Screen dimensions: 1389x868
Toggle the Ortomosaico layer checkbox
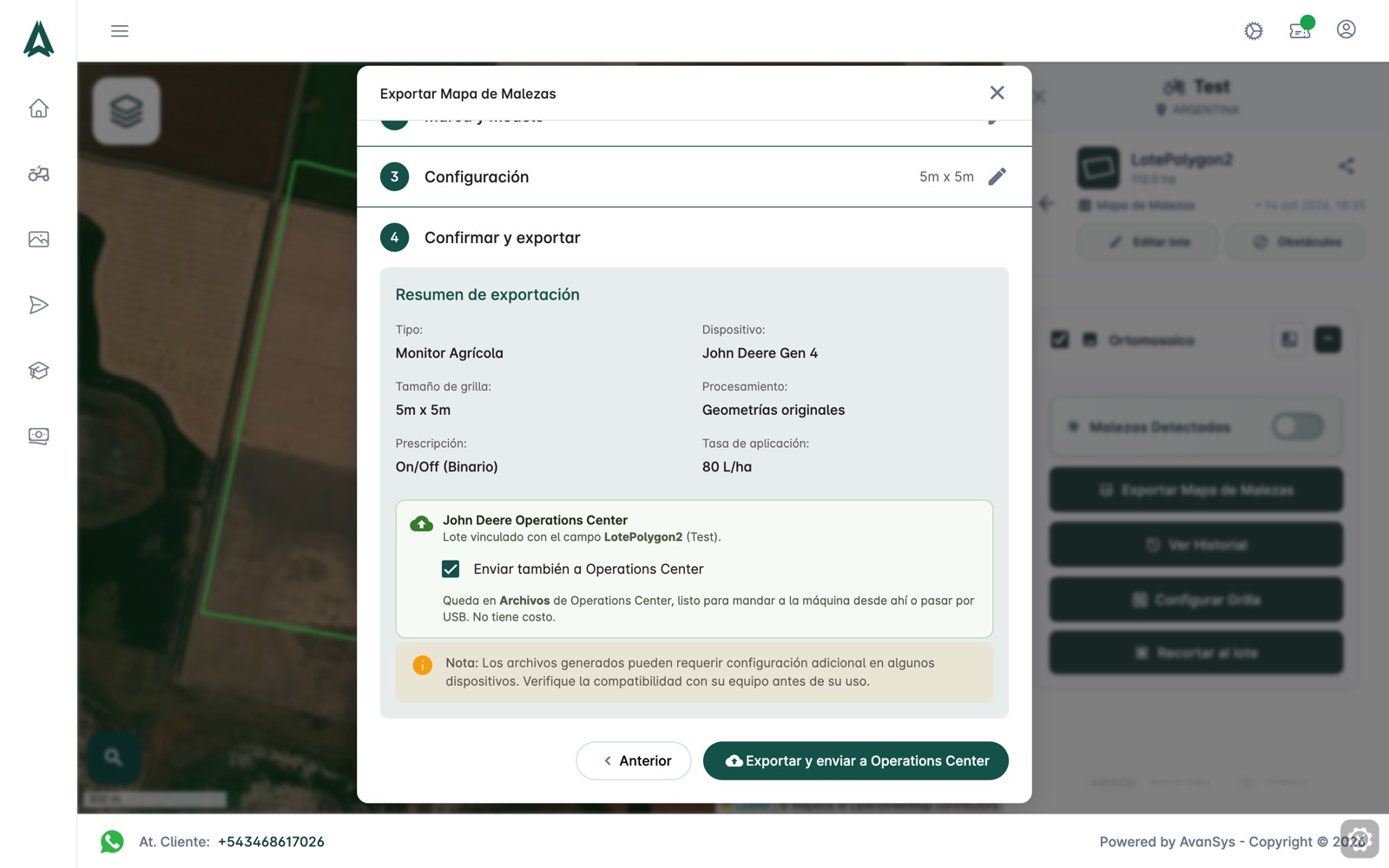pos(1060,339)
